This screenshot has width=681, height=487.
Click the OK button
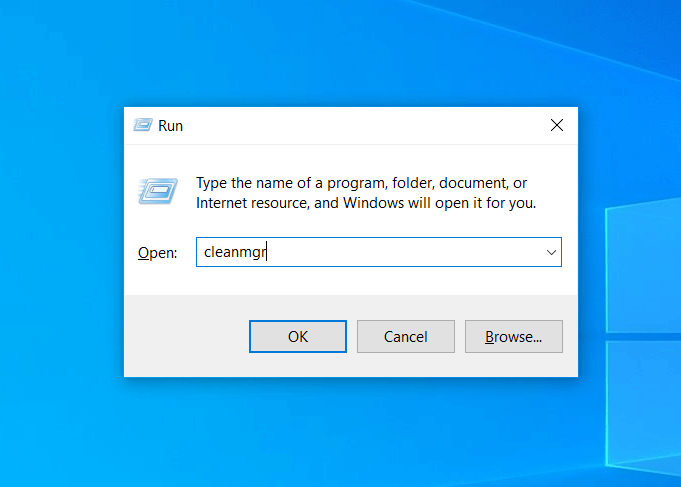tap(298, 336)
